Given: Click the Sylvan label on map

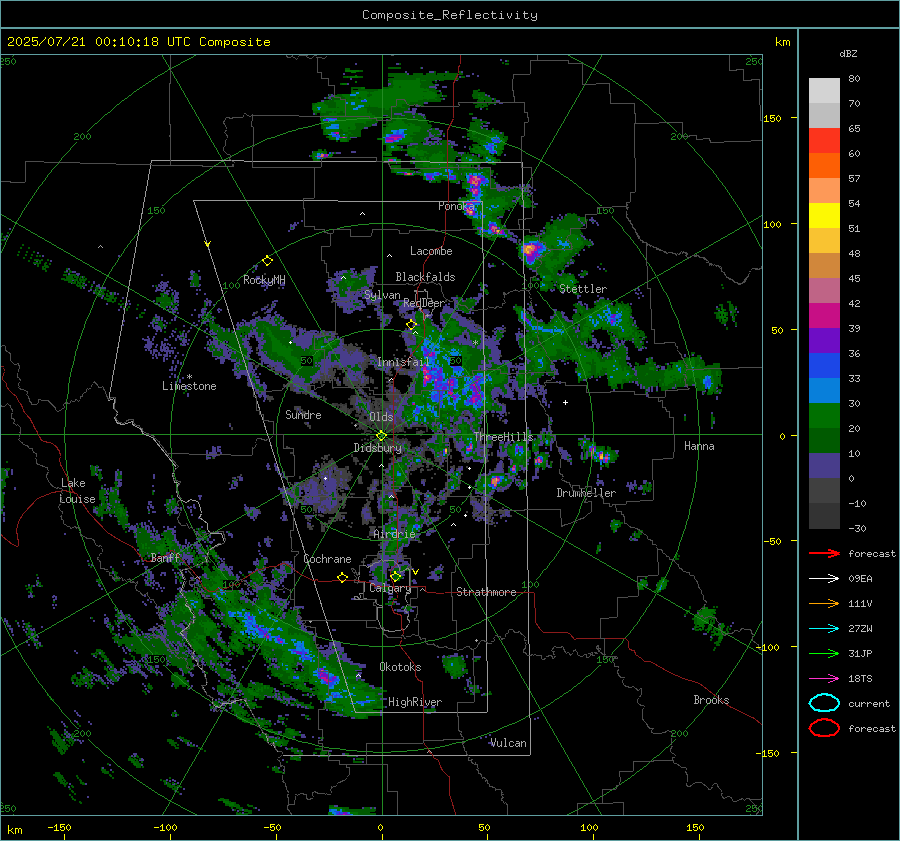Looking at the screenshot, I should tap(382, 295).
